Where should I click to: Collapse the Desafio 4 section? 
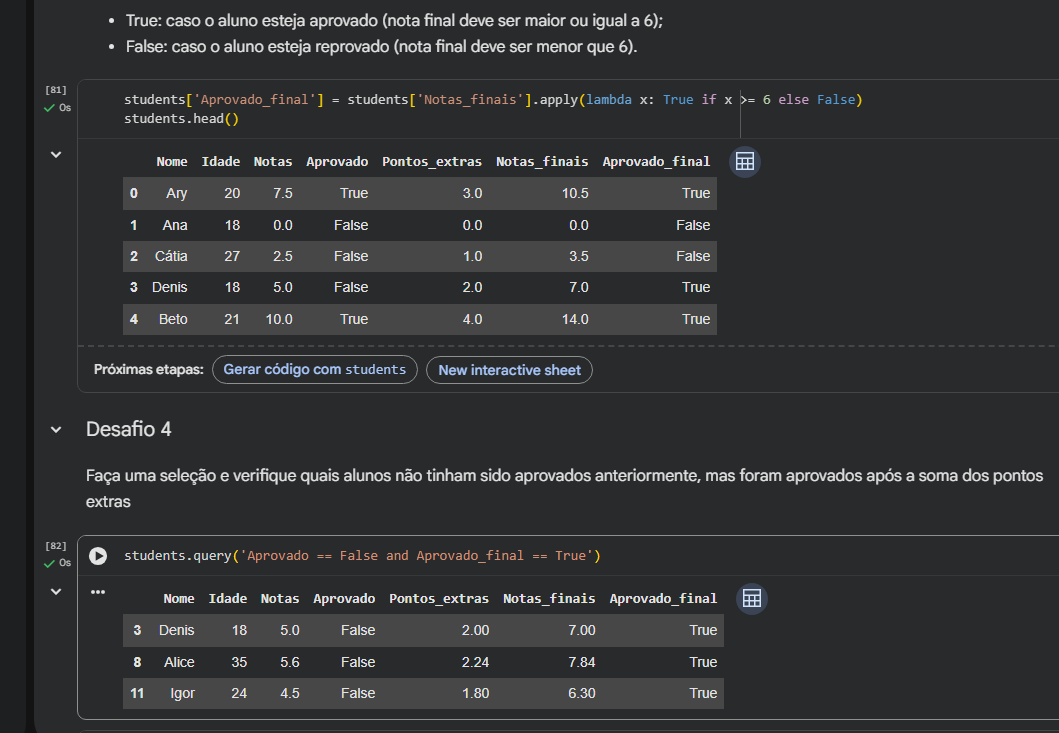point(56,429)
